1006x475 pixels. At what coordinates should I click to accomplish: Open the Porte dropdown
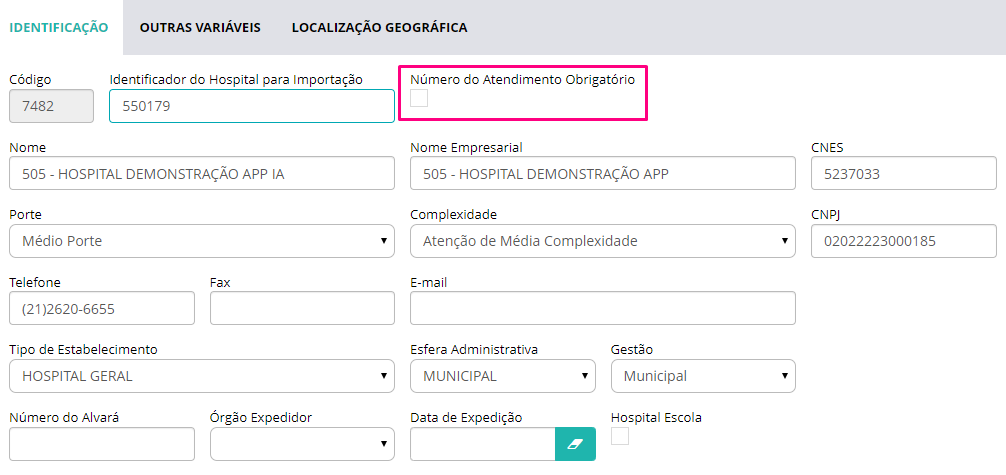(x=202, y=241)
